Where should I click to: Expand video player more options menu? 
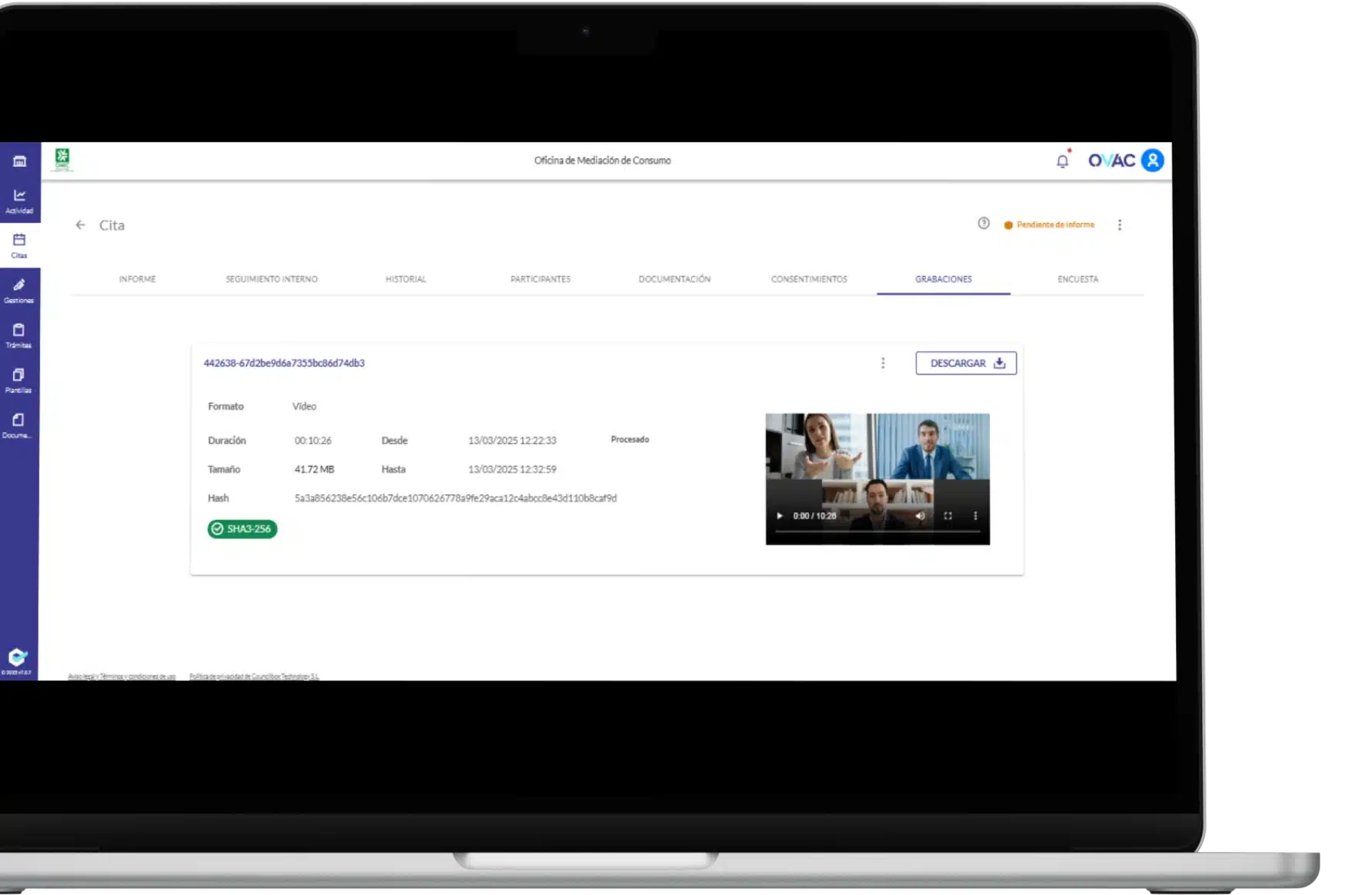pyautogui.click(x=975, y=516)
